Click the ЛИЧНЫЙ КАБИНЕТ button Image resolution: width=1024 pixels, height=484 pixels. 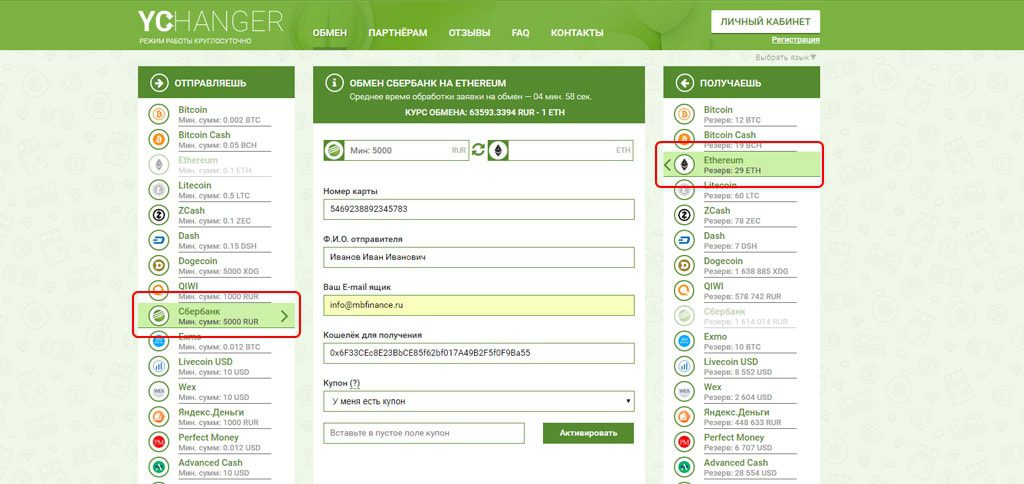[765, 22]
